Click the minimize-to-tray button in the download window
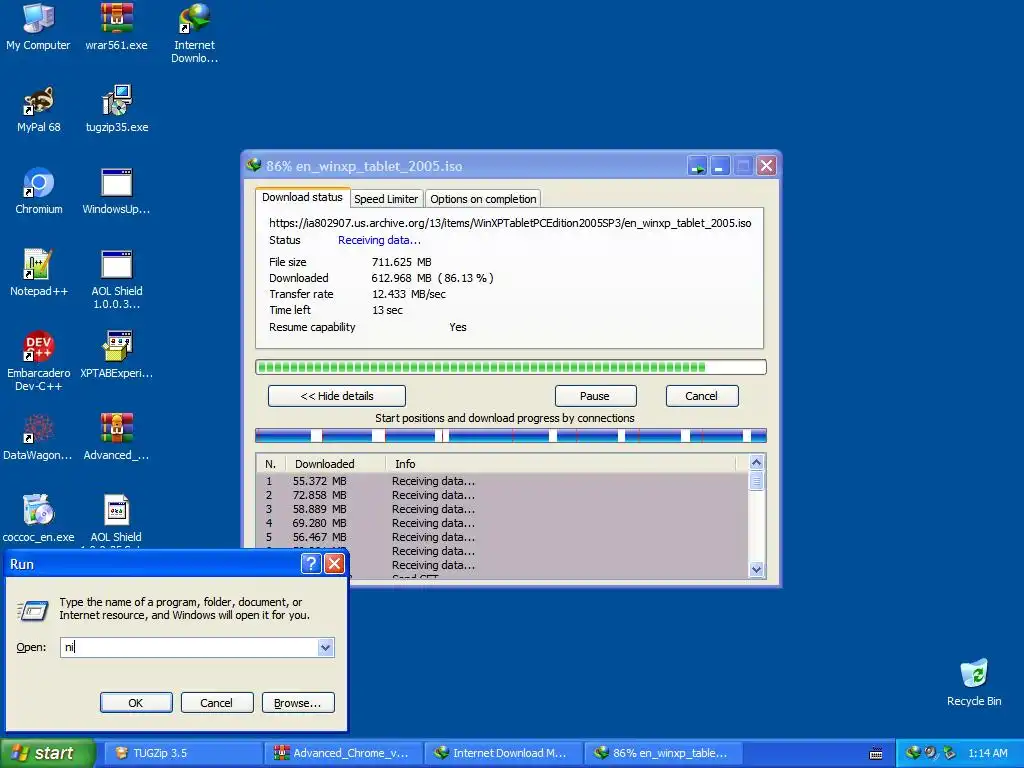Screen dimensions: 1024x768 click(x=697, y=166)
